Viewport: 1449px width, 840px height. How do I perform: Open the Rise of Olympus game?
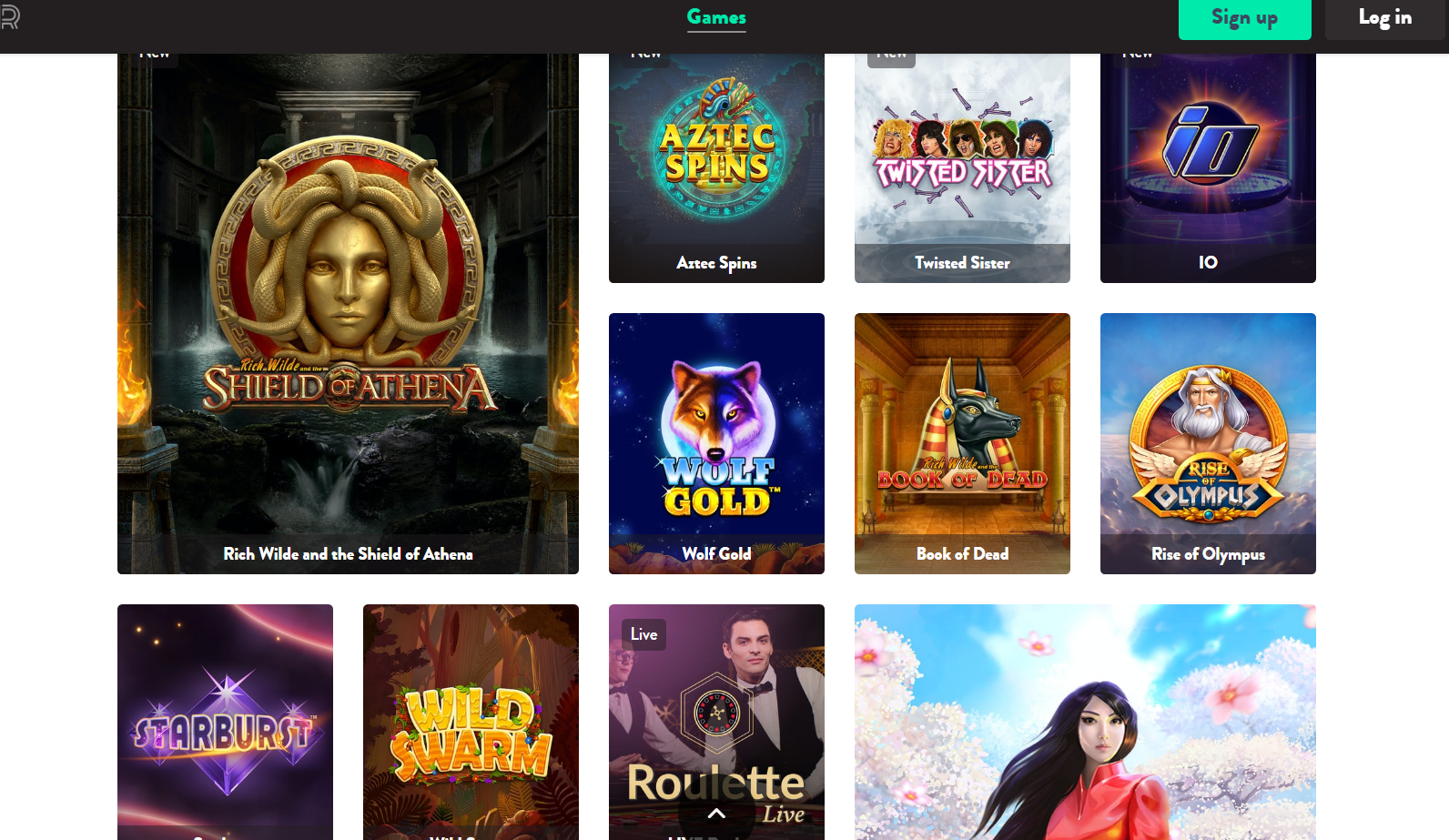(1208, 443)
